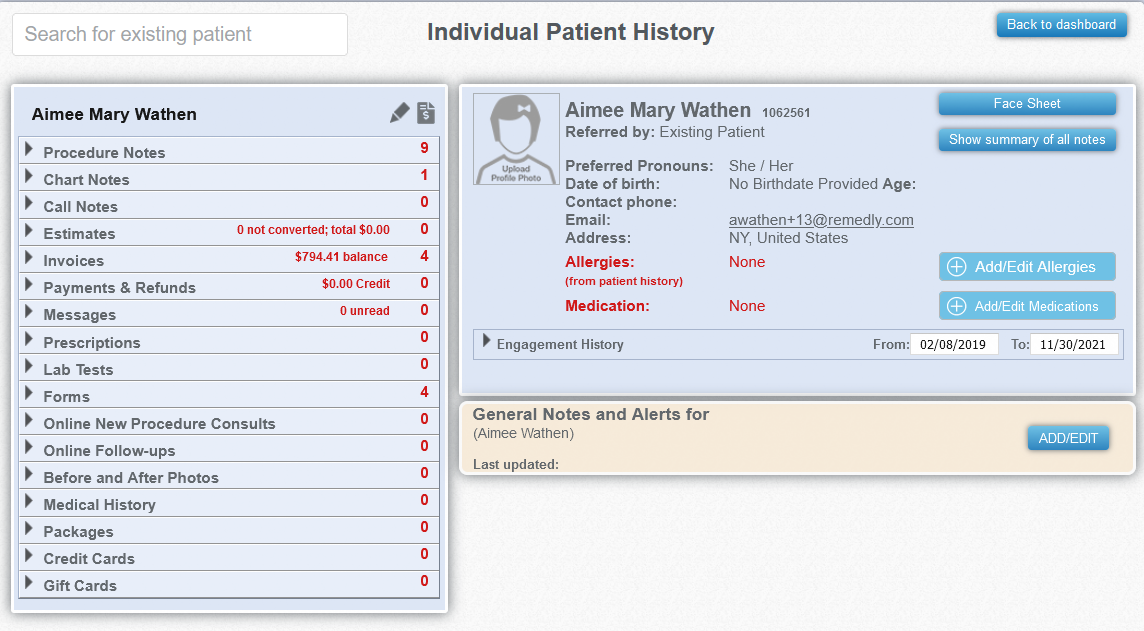Viewport: 1144px width, 631px height.
Task: Expand Engagement History triangle
Action: pos(486,340)
